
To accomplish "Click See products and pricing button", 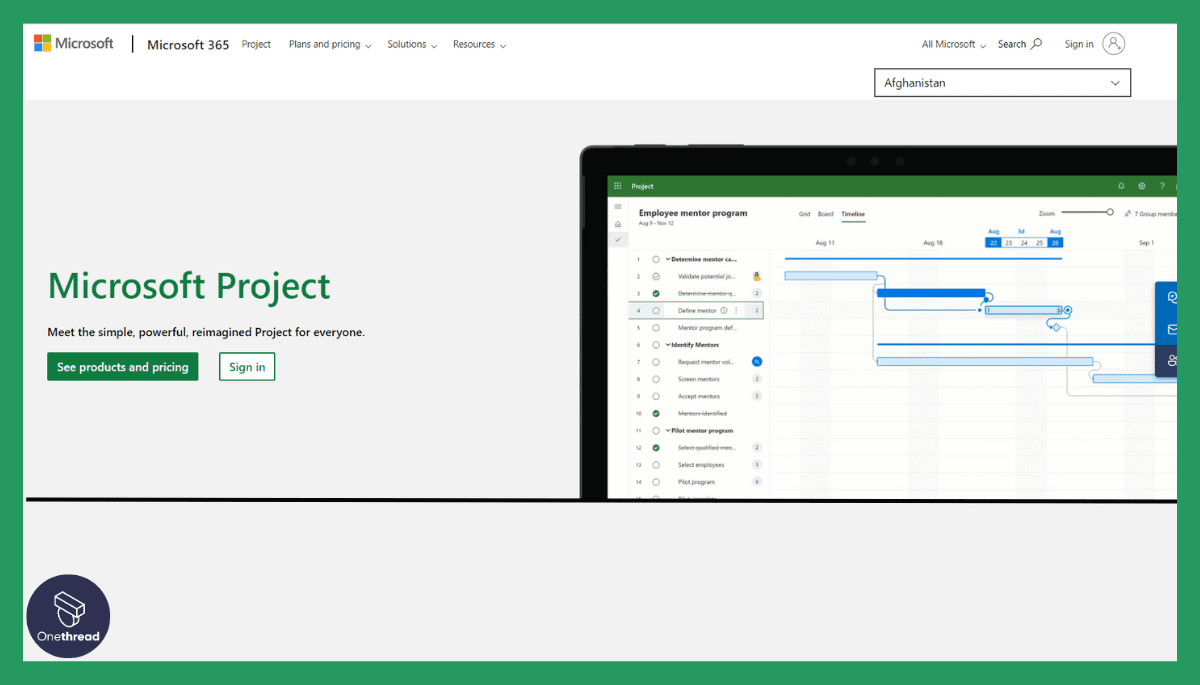I will click(x=123, y=367).
